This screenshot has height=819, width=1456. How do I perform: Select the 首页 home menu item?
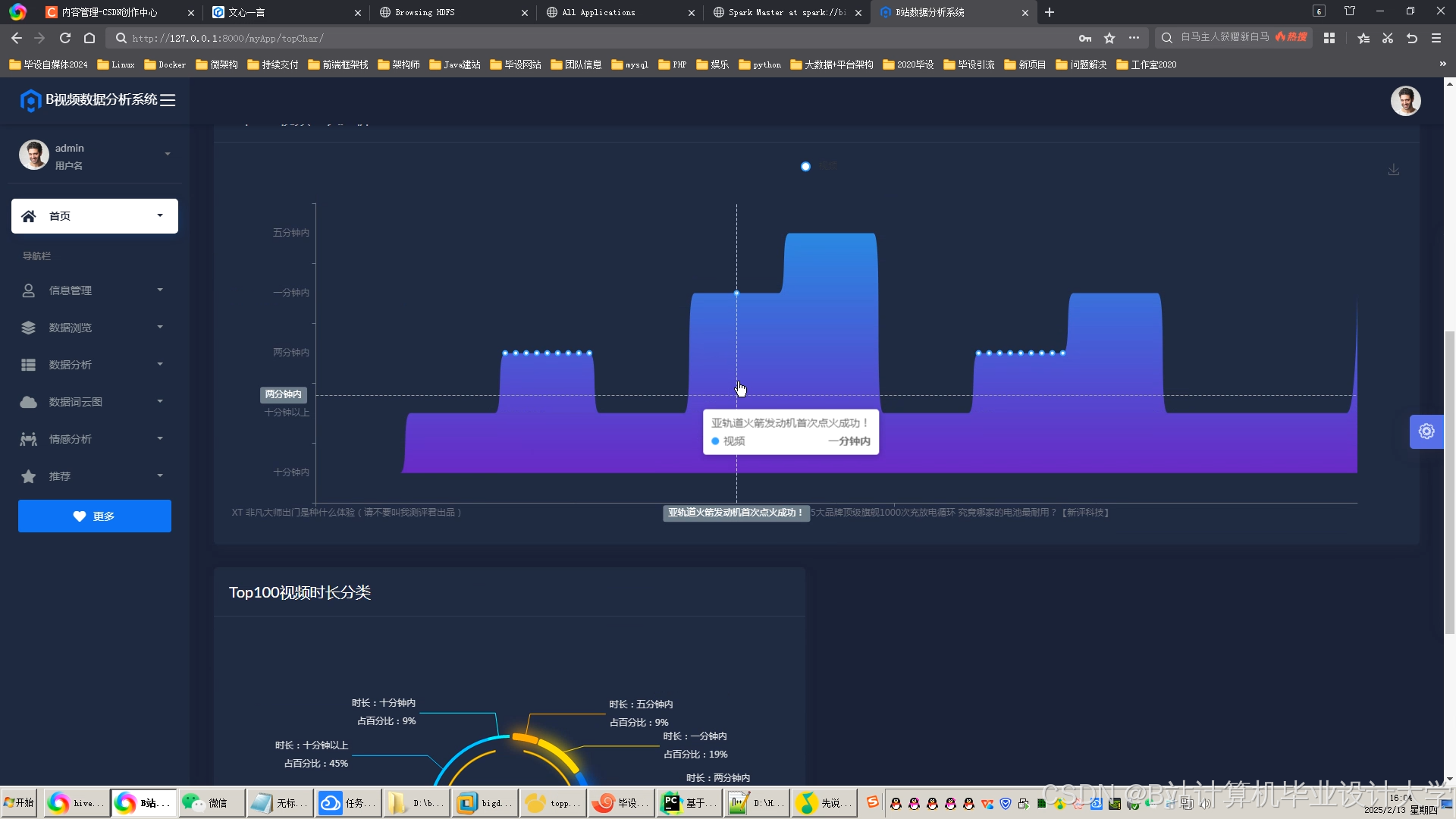coord(94,216)
